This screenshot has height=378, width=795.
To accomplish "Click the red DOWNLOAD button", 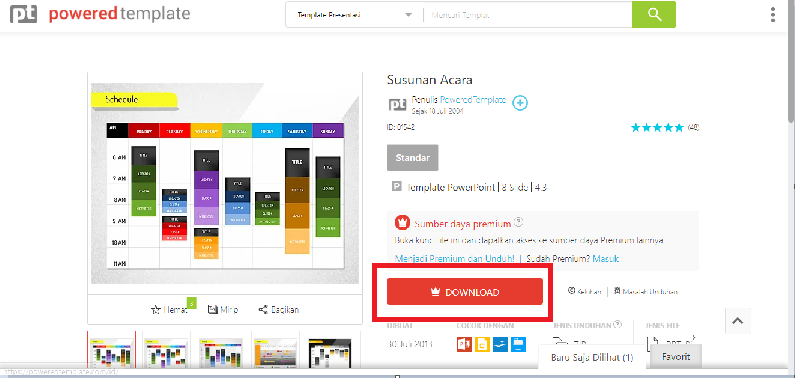I will click(x=465, y=292).
